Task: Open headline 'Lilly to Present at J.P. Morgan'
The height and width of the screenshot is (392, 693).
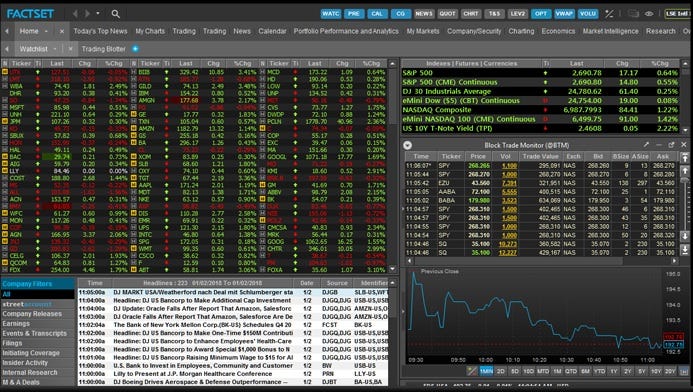Action: point(192,374)
